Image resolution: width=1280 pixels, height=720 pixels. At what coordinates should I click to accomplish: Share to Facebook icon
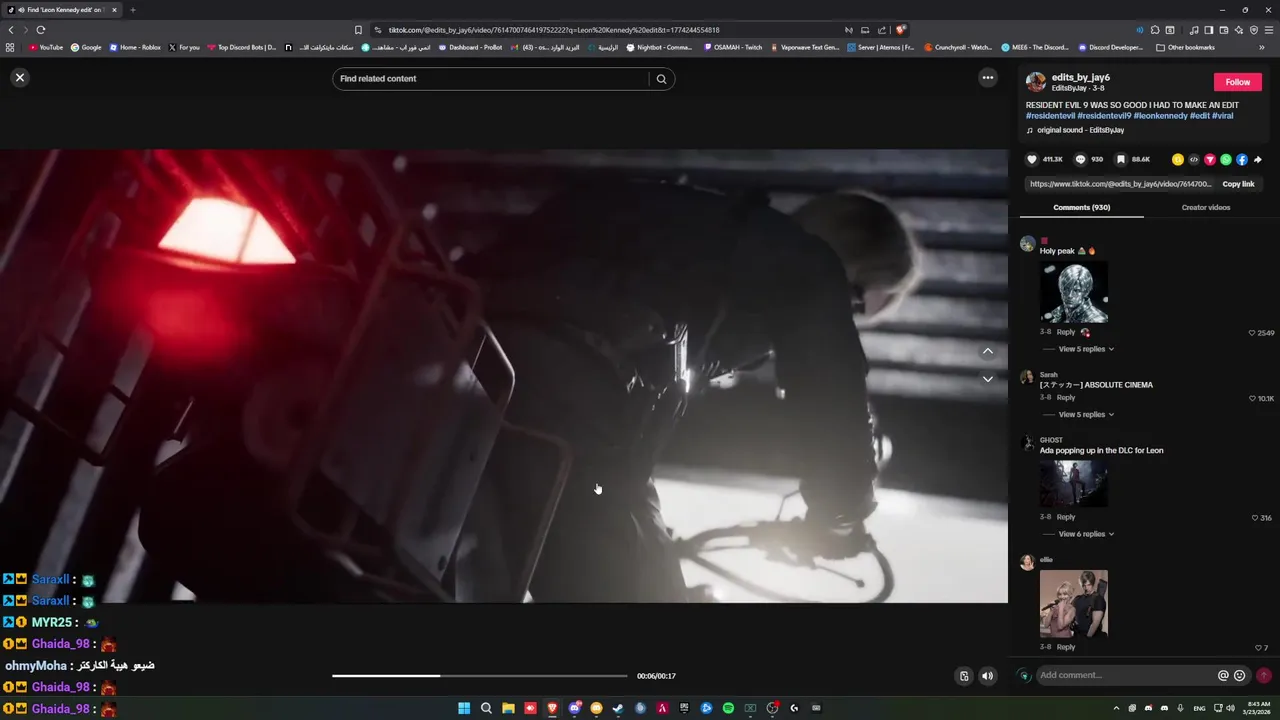tap(1241, 159)
